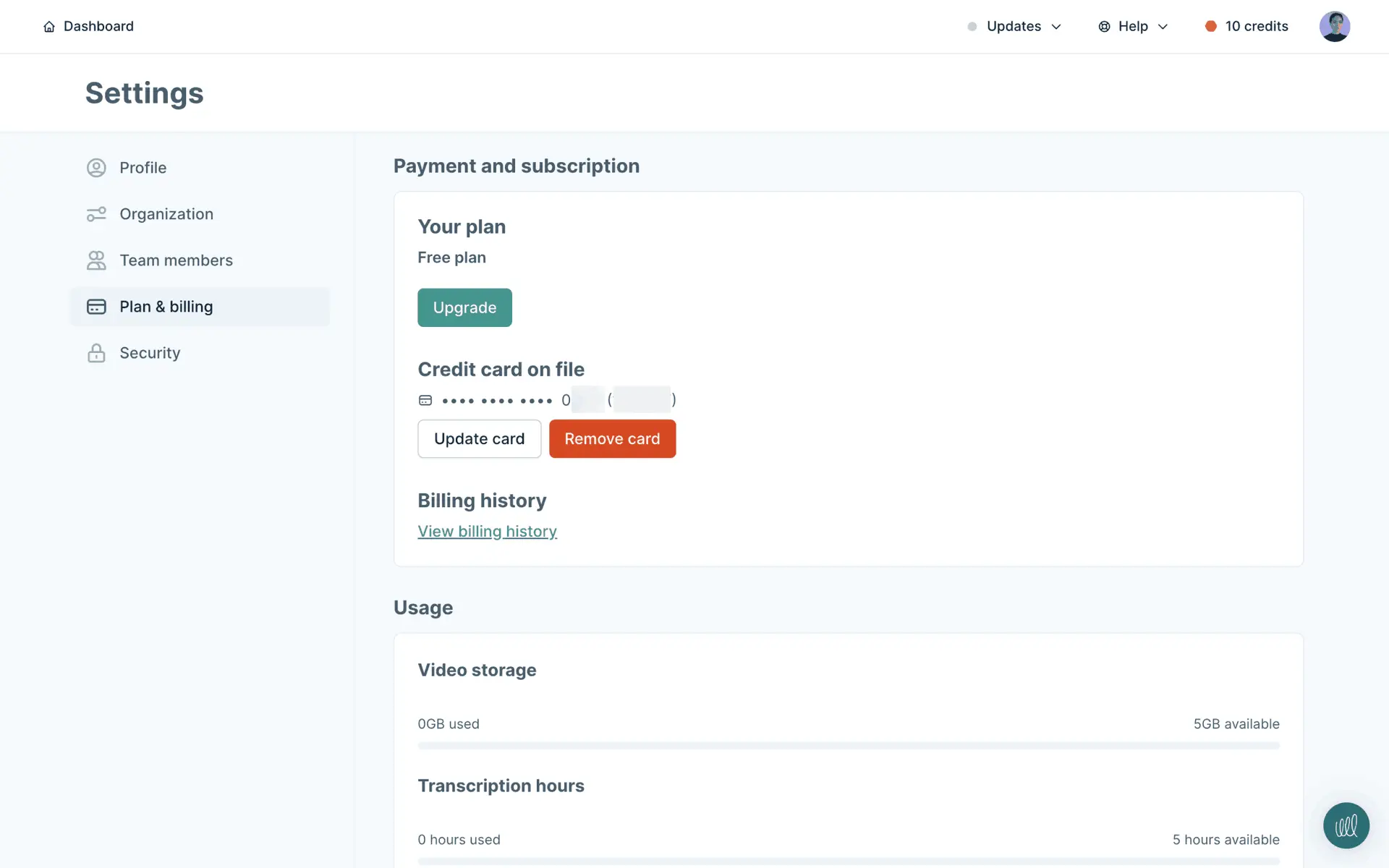Open user avatar account menu
The image size is (1389, 868).
pos(1334,27)
